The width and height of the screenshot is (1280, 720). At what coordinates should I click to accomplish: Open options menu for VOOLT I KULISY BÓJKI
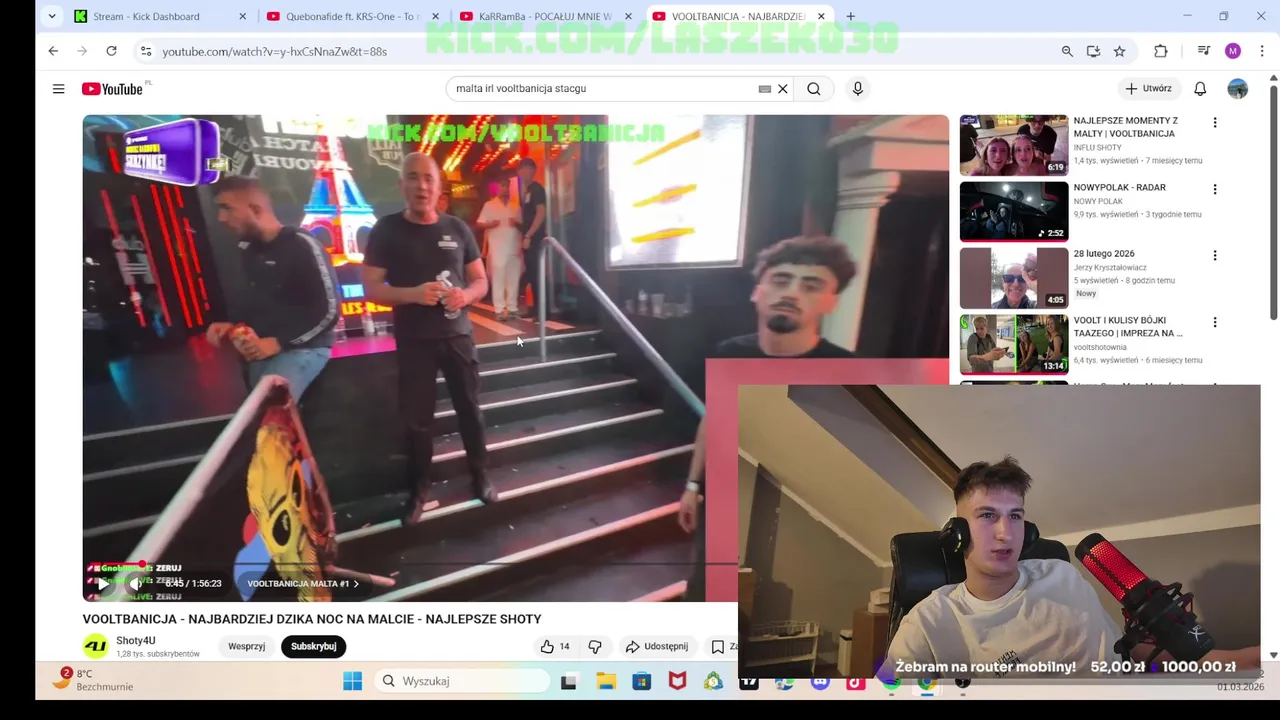click(1215, 323)
